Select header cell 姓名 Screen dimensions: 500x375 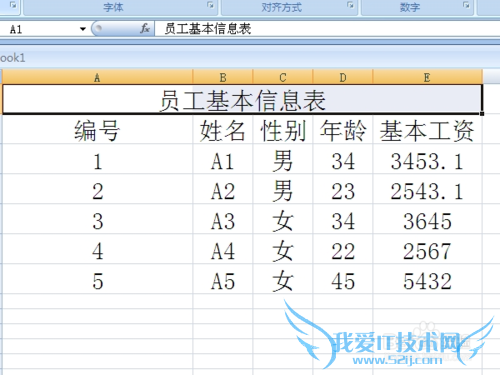point(223,129)
